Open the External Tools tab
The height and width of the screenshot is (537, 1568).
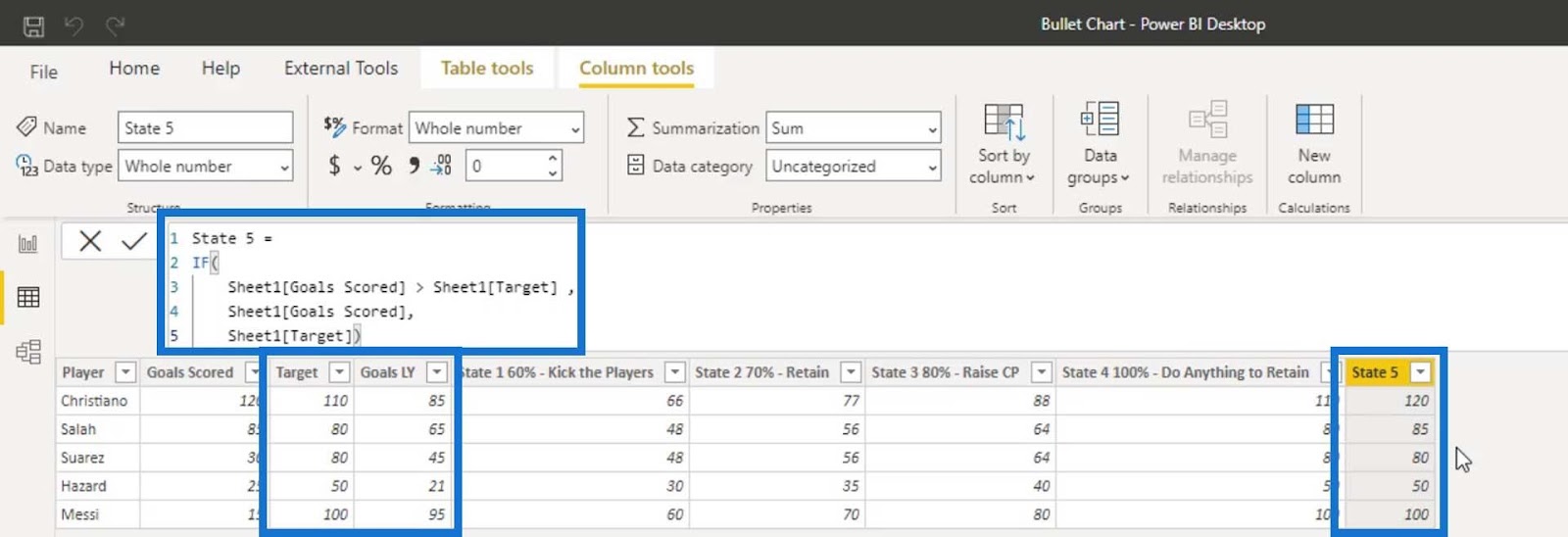click(x=341, y=68)
